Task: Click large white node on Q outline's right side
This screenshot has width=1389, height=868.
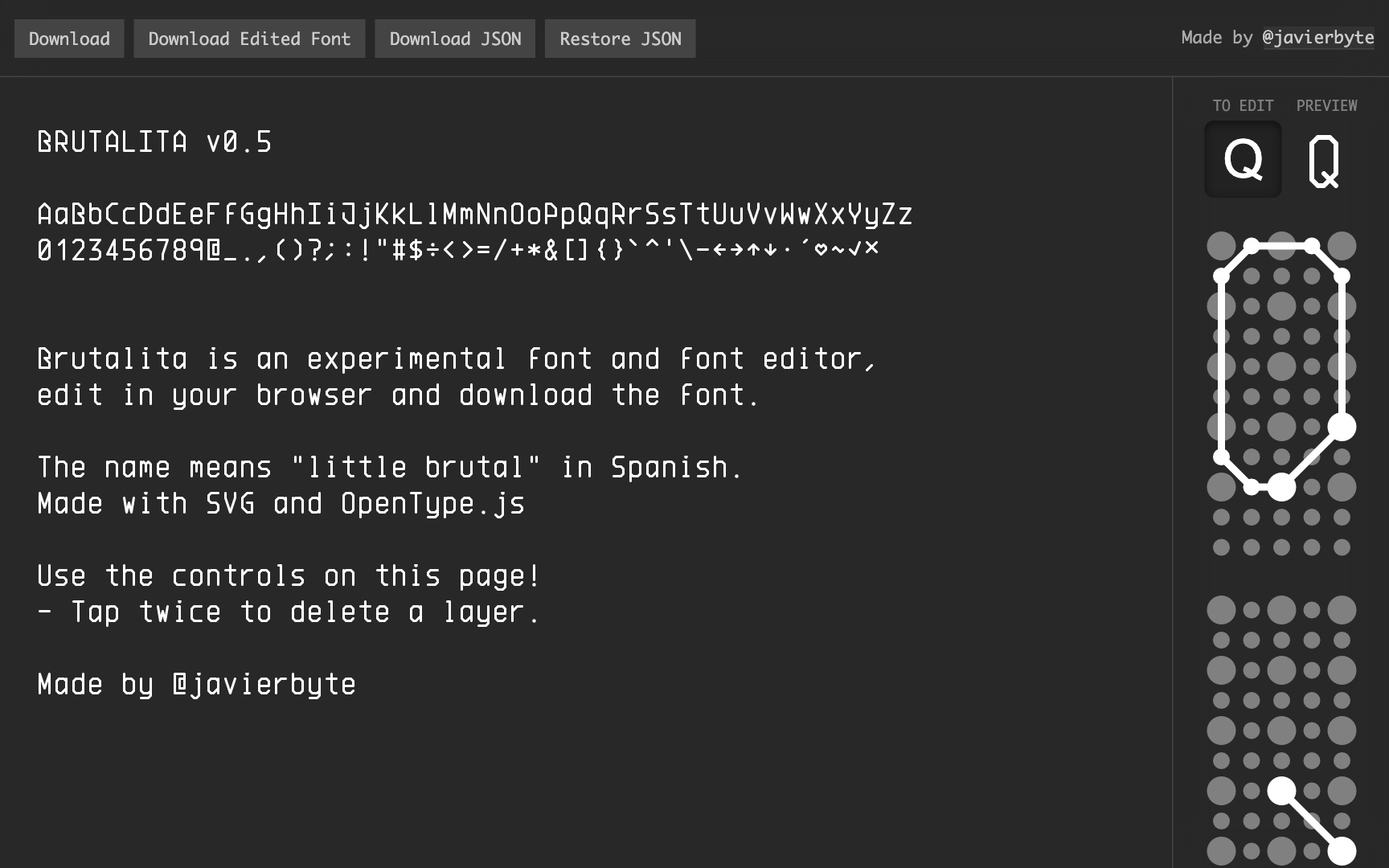Action: pos(1342,427)
